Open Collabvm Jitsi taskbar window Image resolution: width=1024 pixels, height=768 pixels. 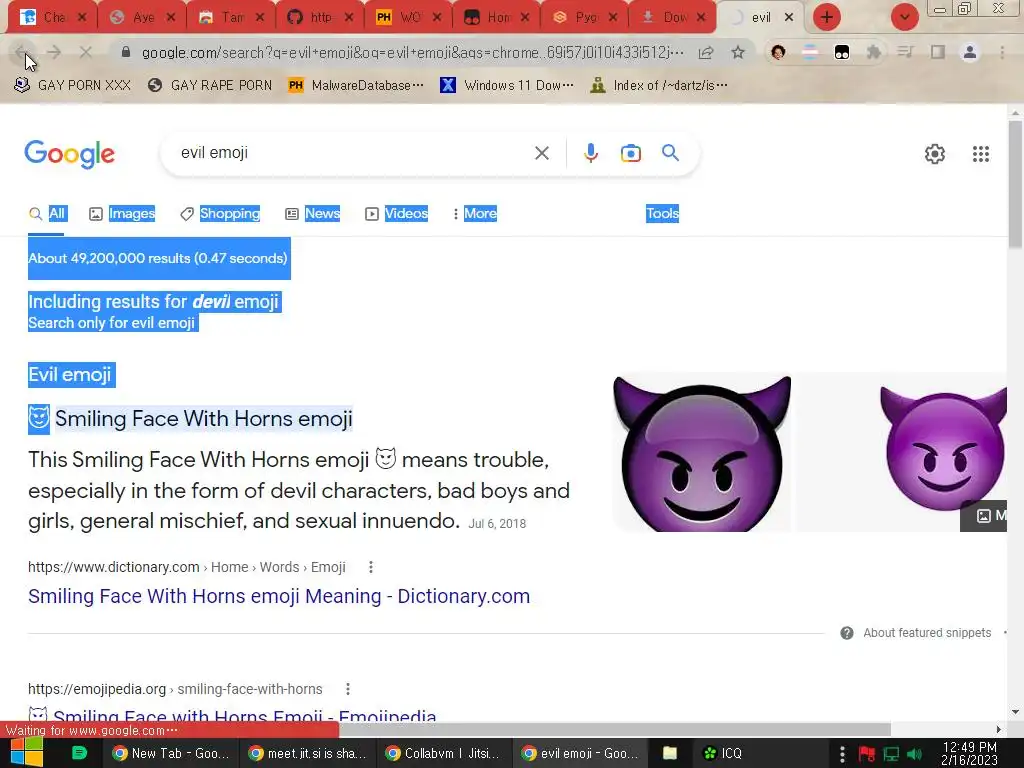(444, 753)
